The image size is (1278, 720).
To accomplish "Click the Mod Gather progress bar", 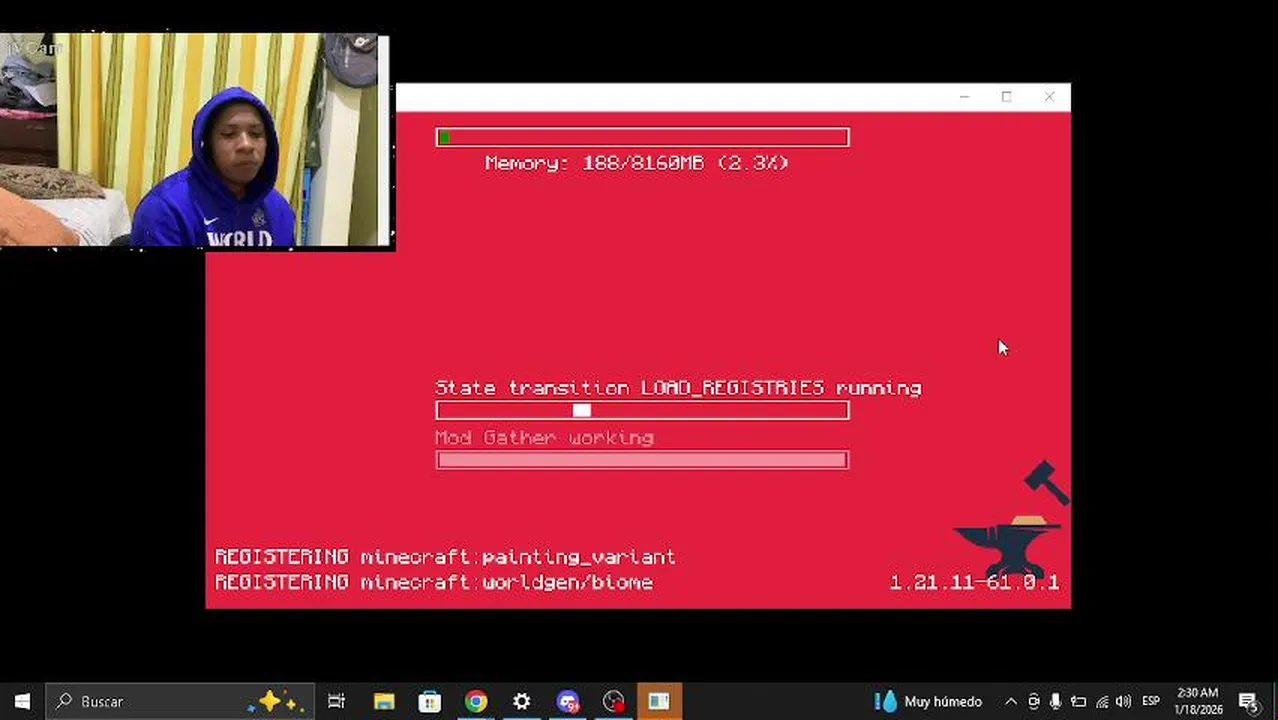I will (642, 460).
